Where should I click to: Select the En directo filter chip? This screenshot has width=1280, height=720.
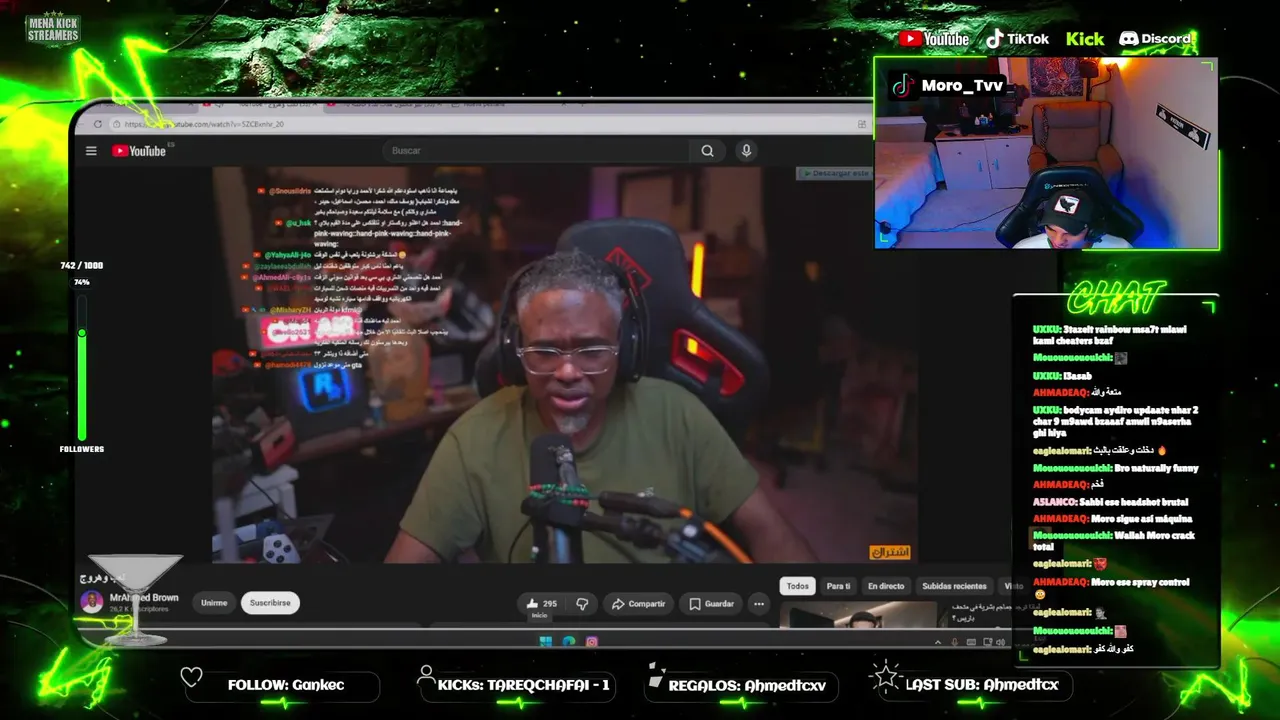pyautogui.click(x=886, y=586)
